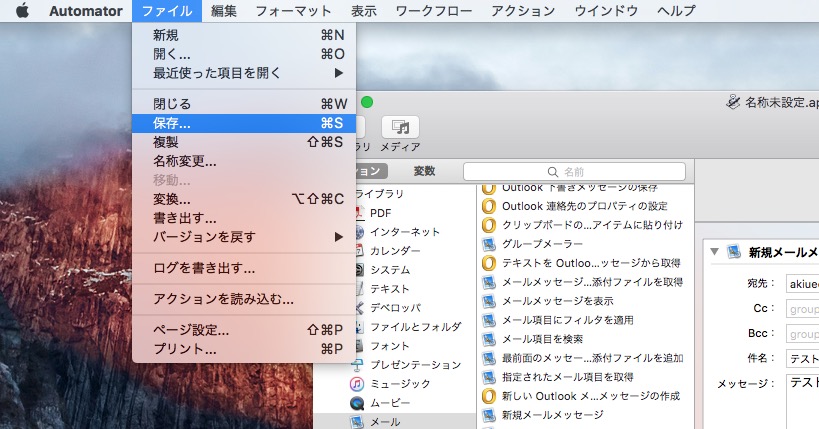This screenshot has width=819, height=429.
Task: Open the フォーマット menu
Action: point(293,11)
